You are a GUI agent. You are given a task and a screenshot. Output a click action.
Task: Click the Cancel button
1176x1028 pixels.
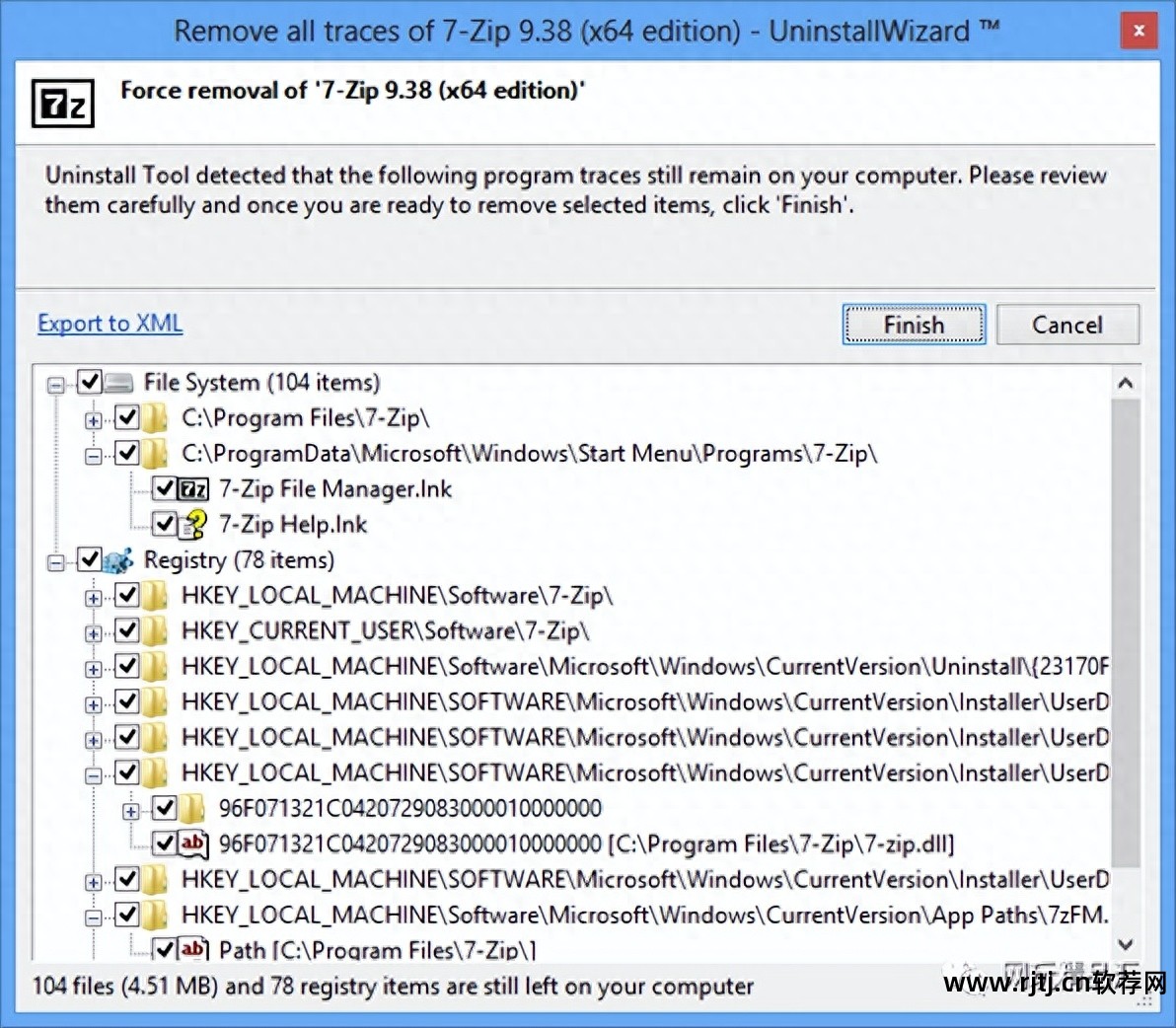coord(1067,325)
